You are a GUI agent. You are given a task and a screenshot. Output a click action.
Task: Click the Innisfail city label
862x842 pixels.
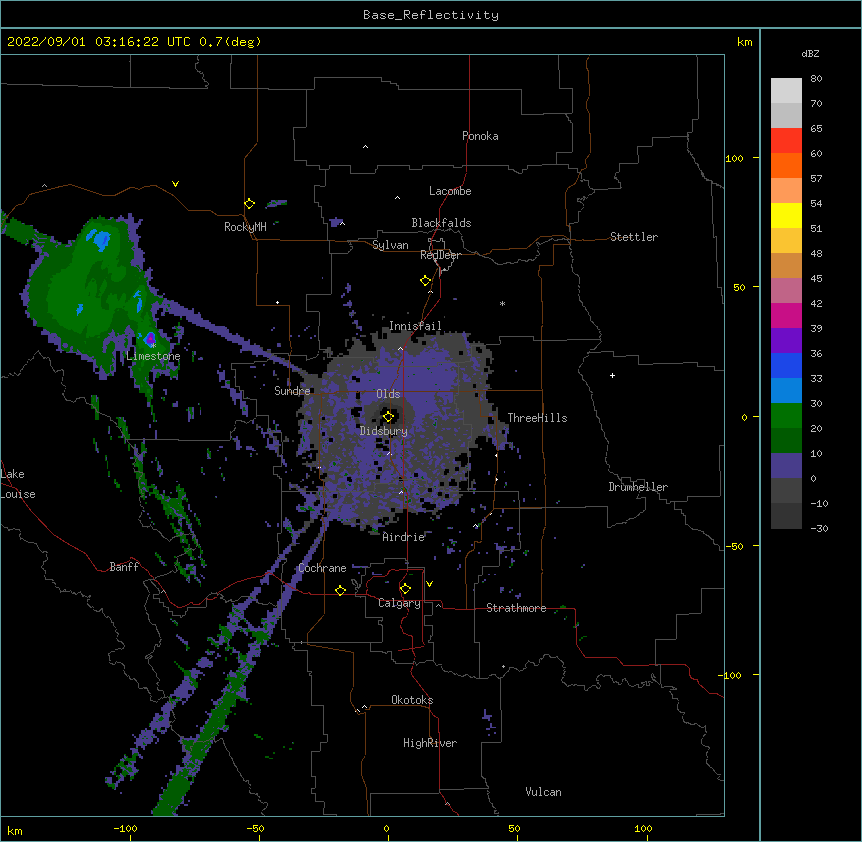pos(415,326)
